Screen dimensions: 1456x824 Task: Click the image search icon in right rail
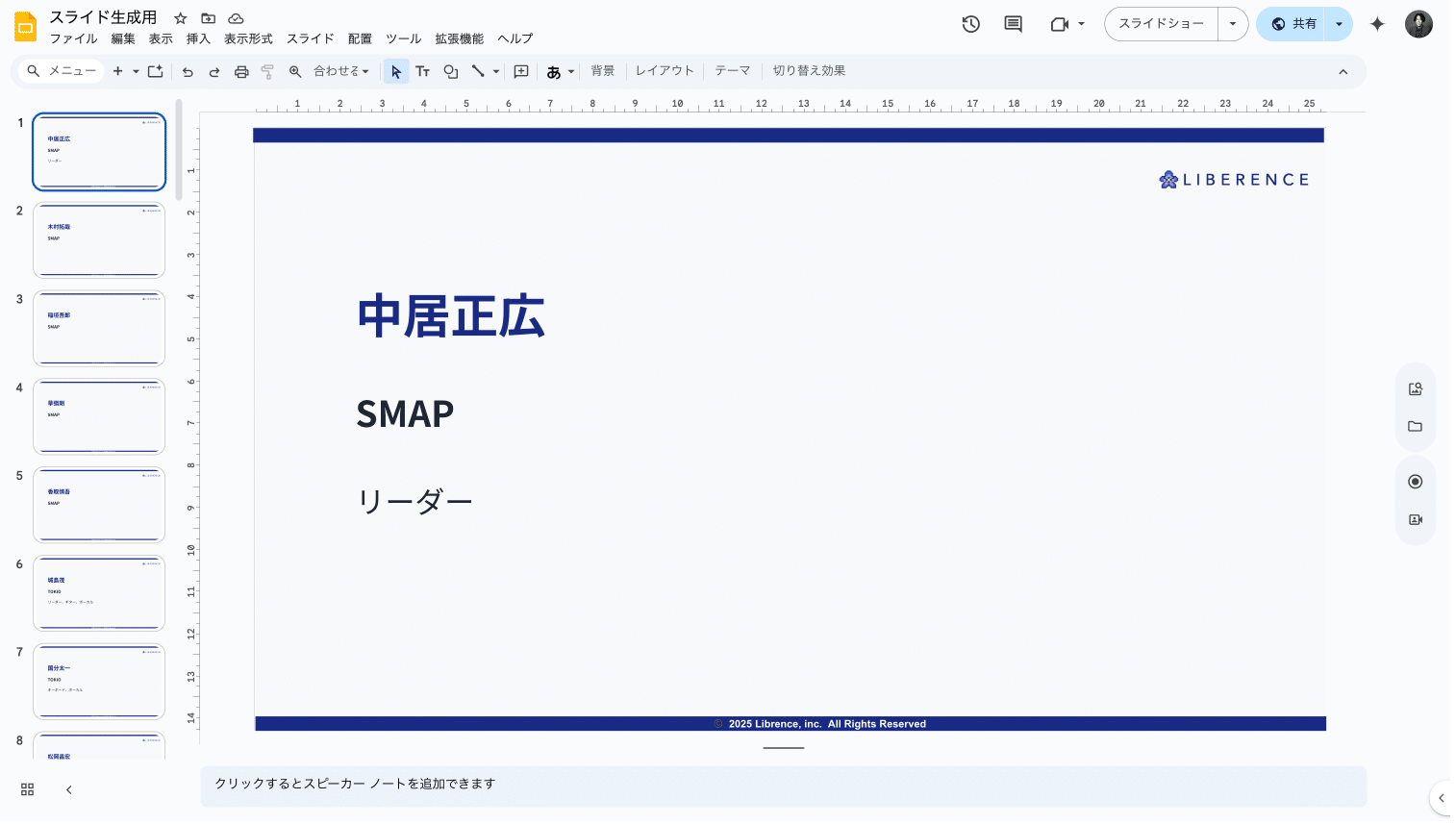(x=1416, y=389)
